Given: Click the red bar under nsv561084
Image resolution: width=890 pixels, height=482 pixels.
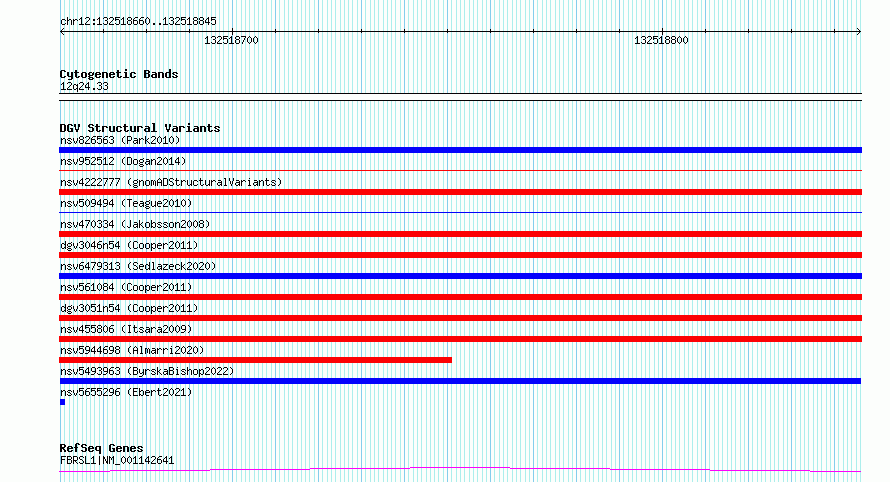Looking at the screenshot, I should coord(460,297).
